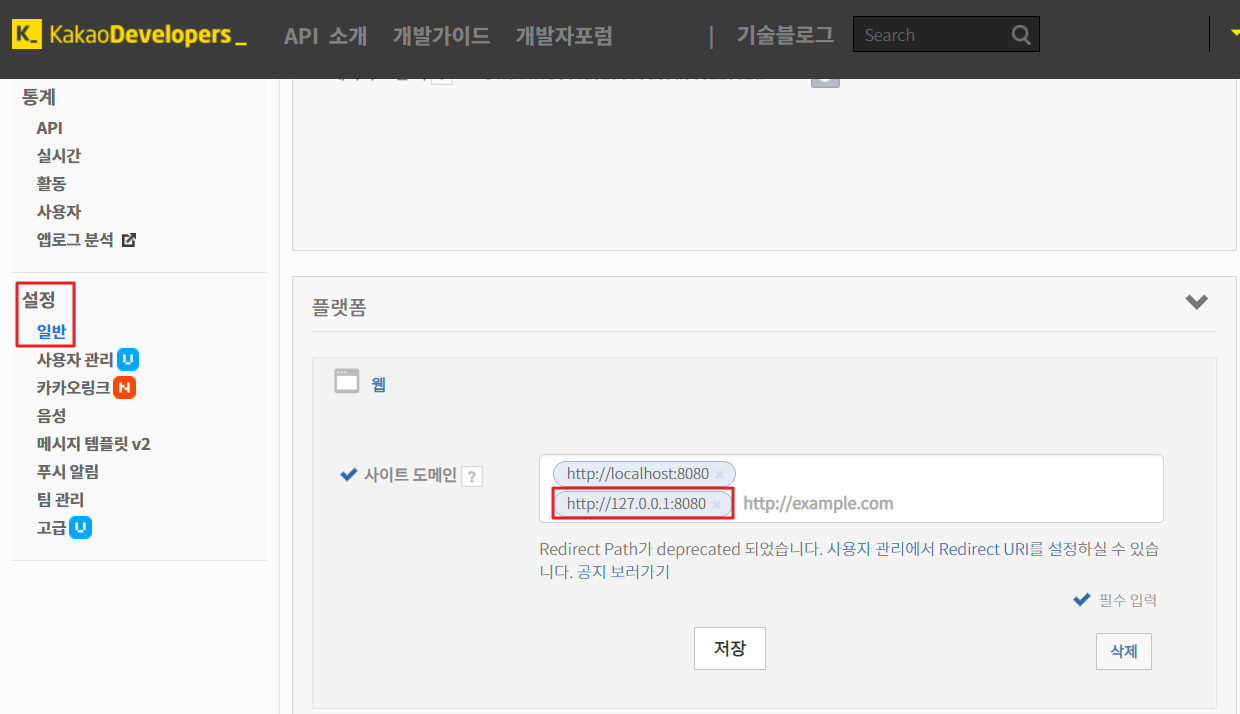The height and width of the screenshot is (714, 1240).
Task: Open 푸시 알림 settings
Action: pyautogui.click(x=68, y=471)
